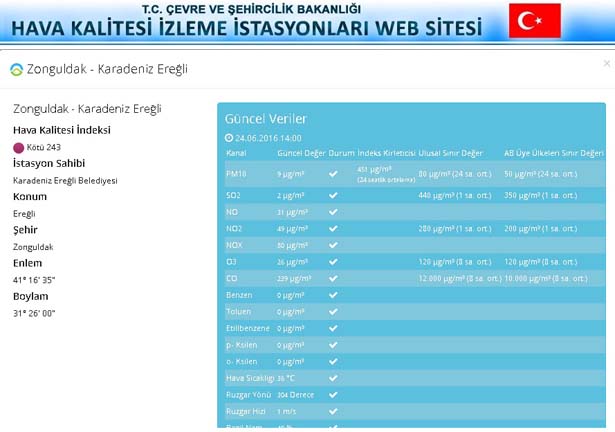Click the Ulusal Sınır Değer column header
The width and height of the screenshot is (615, 432).
click(x=450, y=153)
